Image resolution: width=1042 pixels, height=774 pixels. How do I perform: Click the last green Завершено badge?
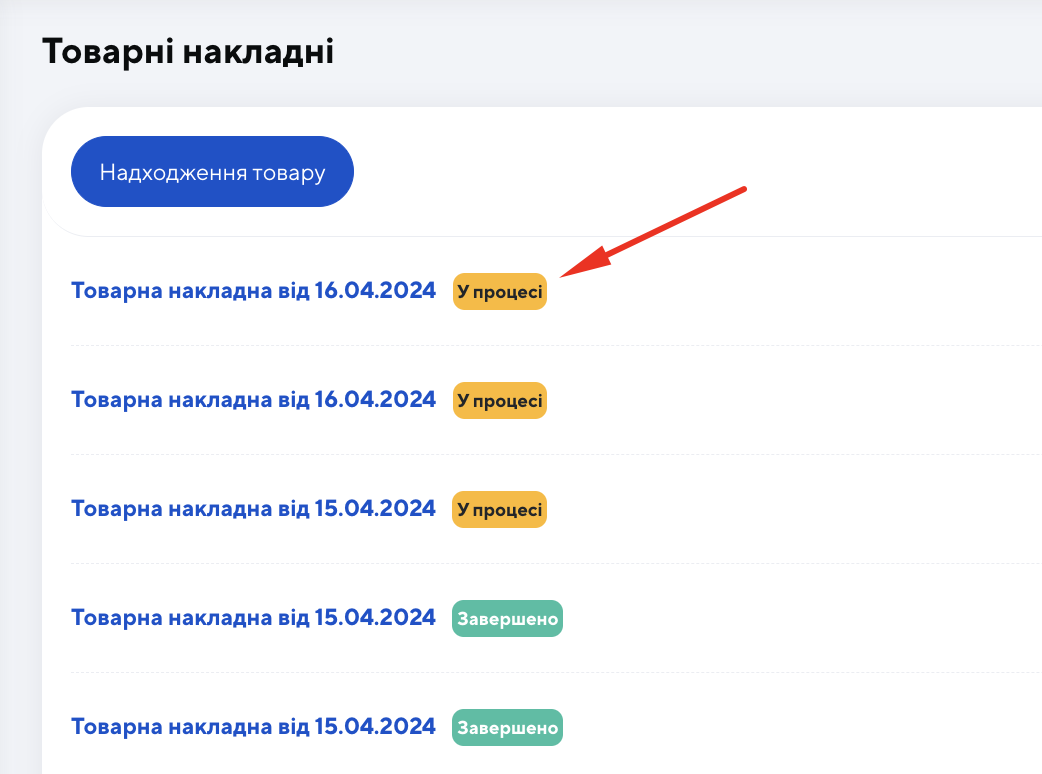point(507,727)
